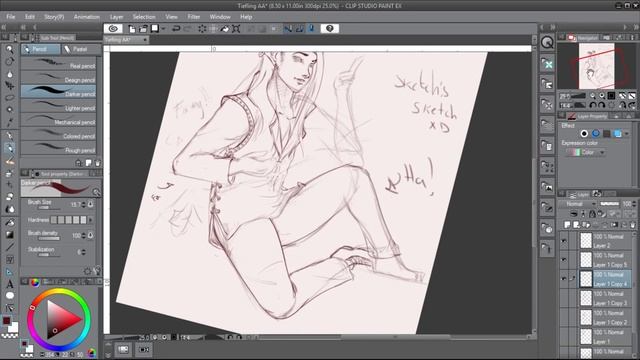Click Layer color effect icon
This screenshot has height=360, width=640.
tap(618, 133)
